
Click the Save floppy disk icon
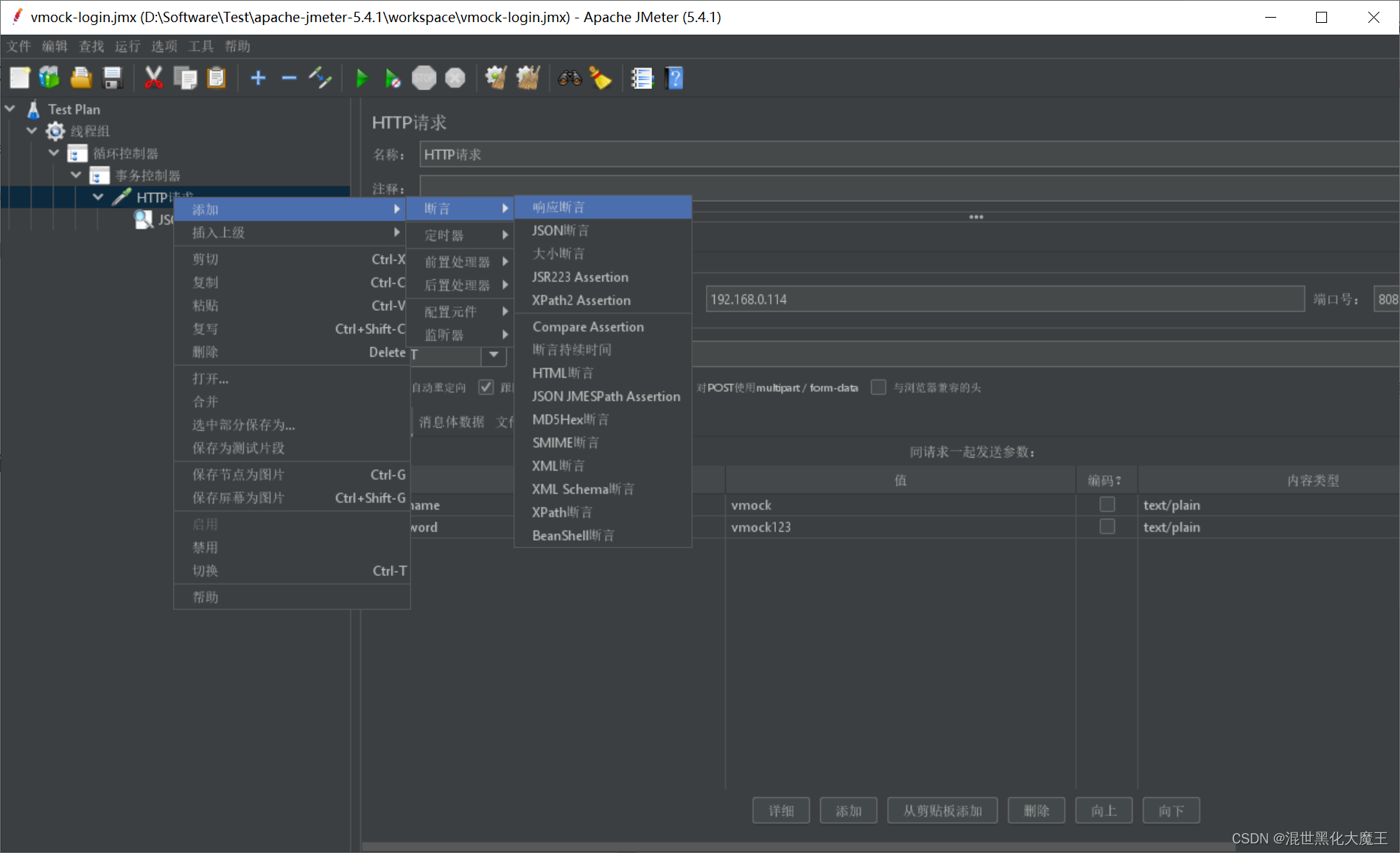click(x=112, y=78)
